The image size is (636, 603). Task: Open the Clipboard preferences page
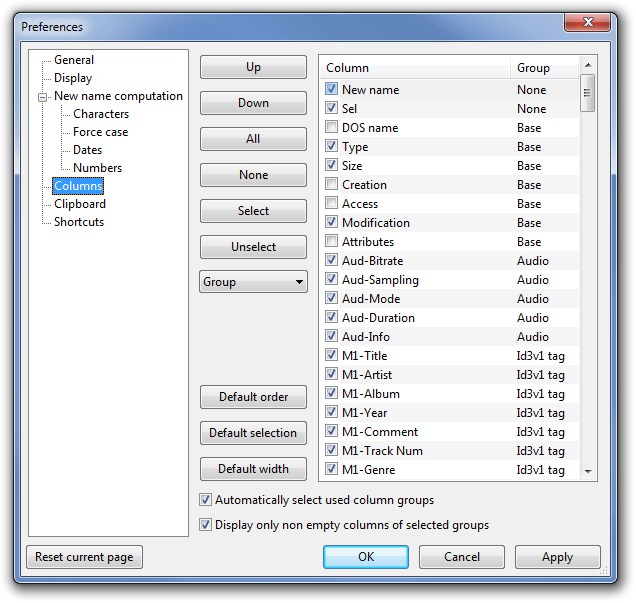[x=80, y=204]
